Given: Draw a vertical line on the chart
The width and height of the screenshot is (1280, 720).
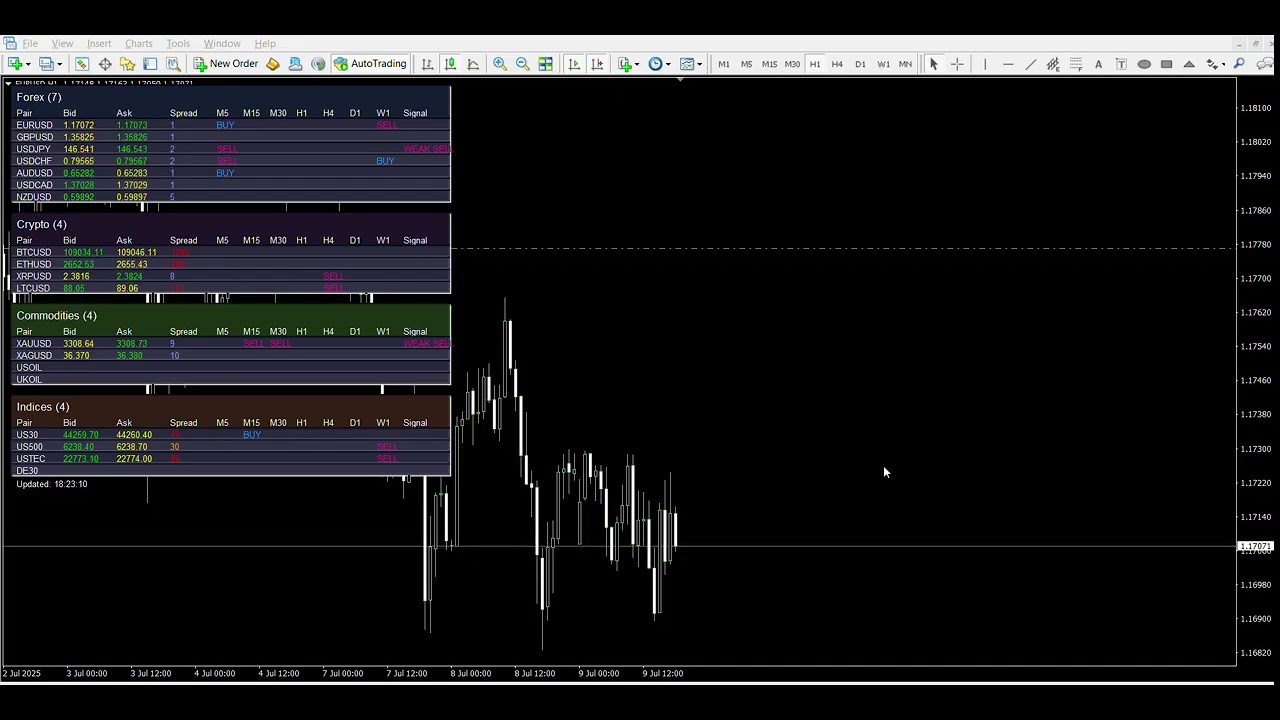Looking at the screenshot, I should pyautogui.click(x=985, y=64).
